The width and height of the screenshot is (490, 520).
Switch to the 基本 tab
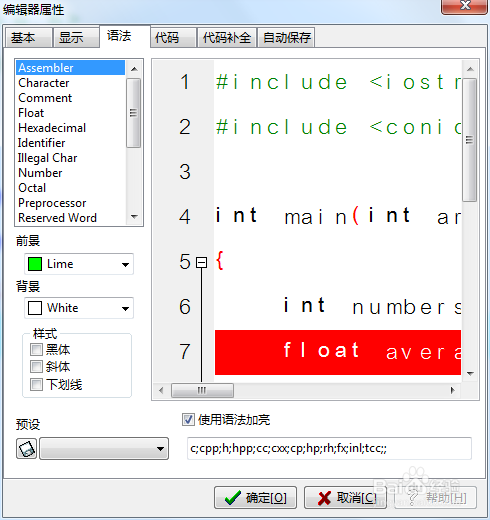coord(29,37)
